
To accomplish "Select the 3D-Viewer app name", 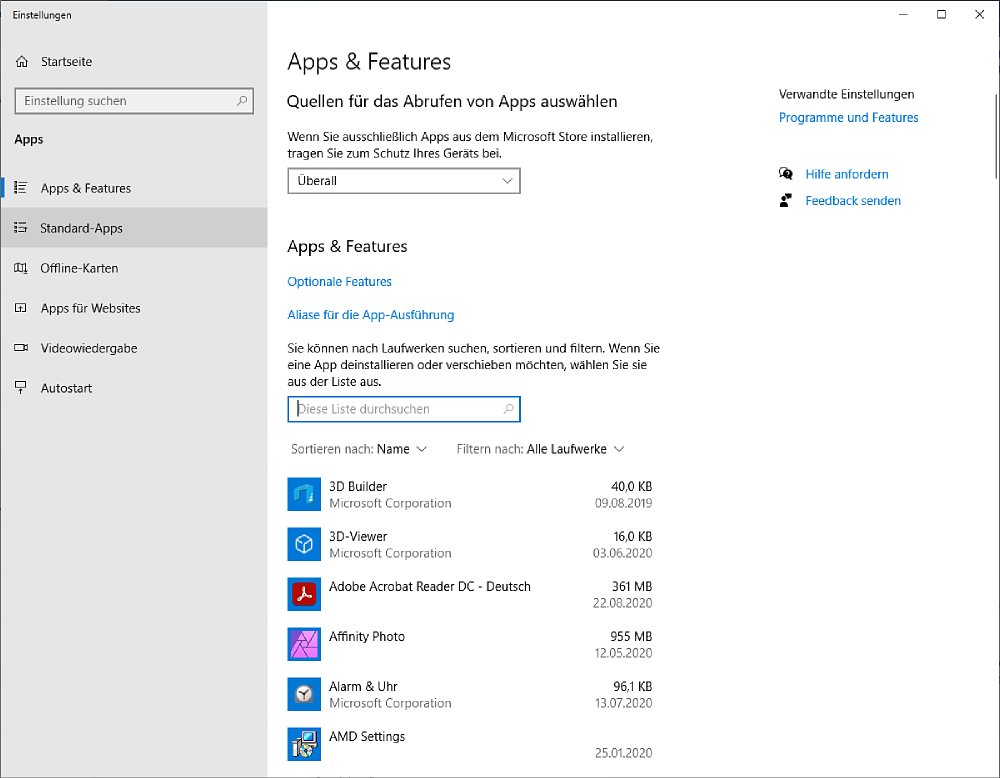I will (x=358, y=536).
